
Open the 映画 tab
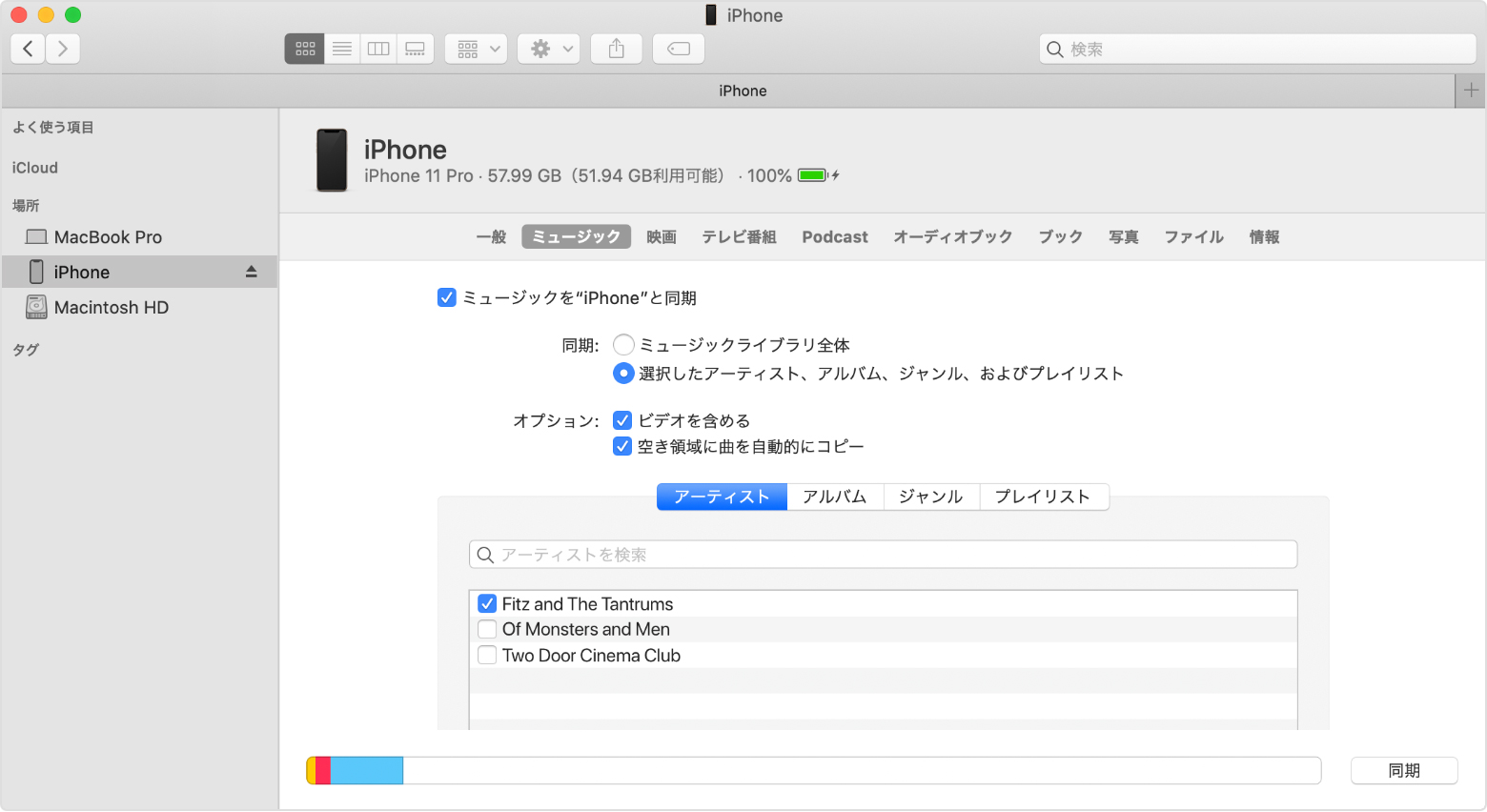pos(662,236)
